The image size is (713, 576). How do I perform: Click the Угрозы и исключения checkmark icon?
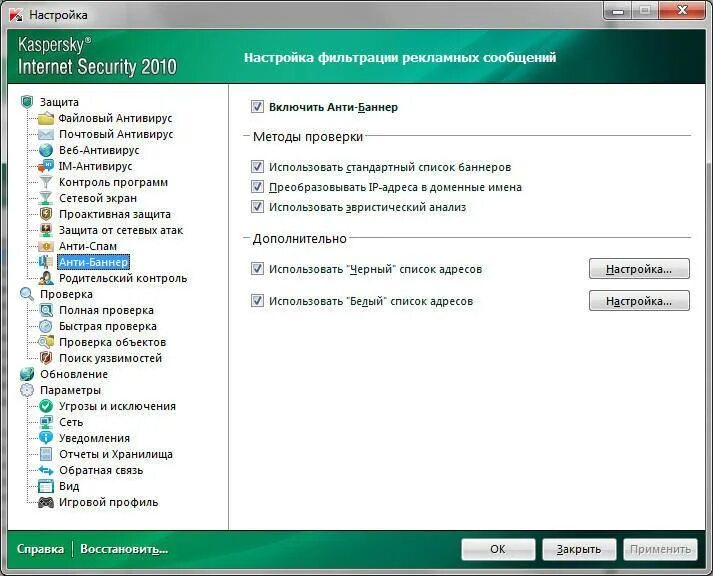(45, 406)
